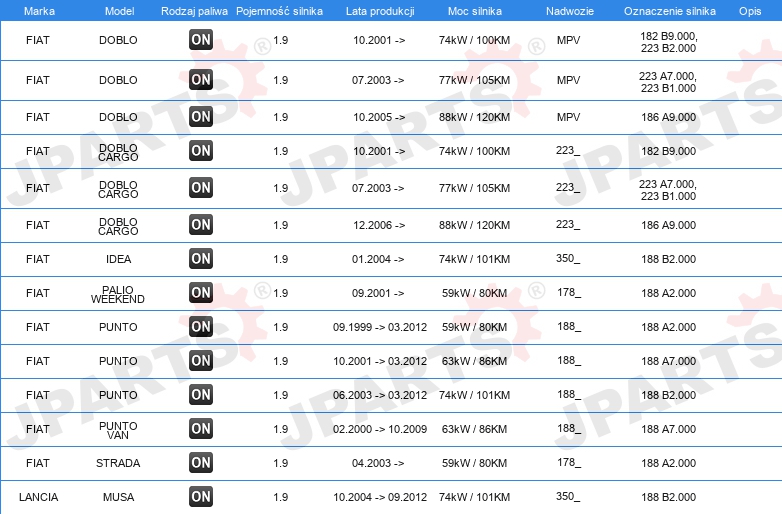This screenshot has height=514, width=782.
Task: Click the Moc silnika column header
Action: tap(475, 11)
